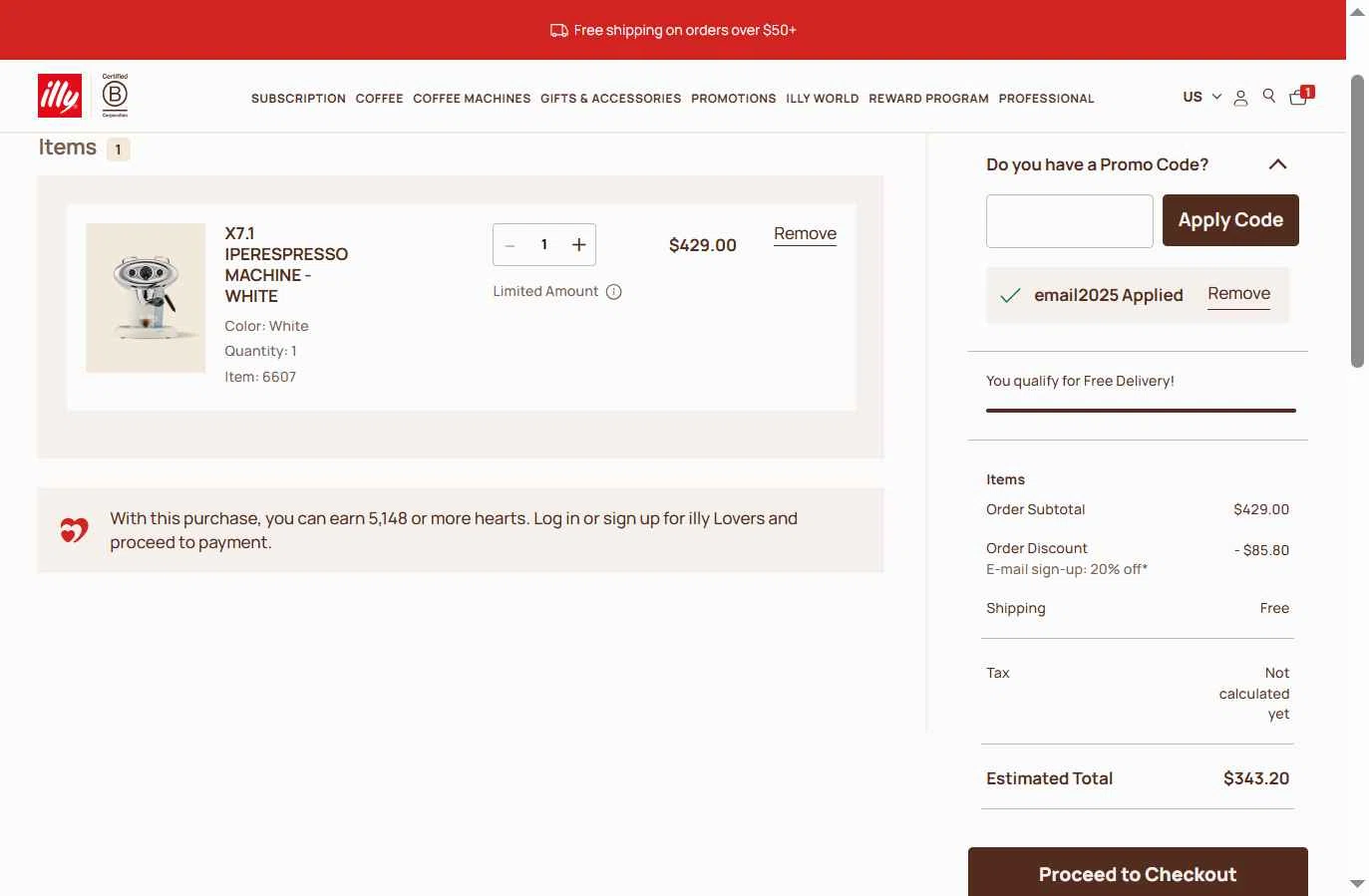Open the US country selector dropdown

[1201, 97]
